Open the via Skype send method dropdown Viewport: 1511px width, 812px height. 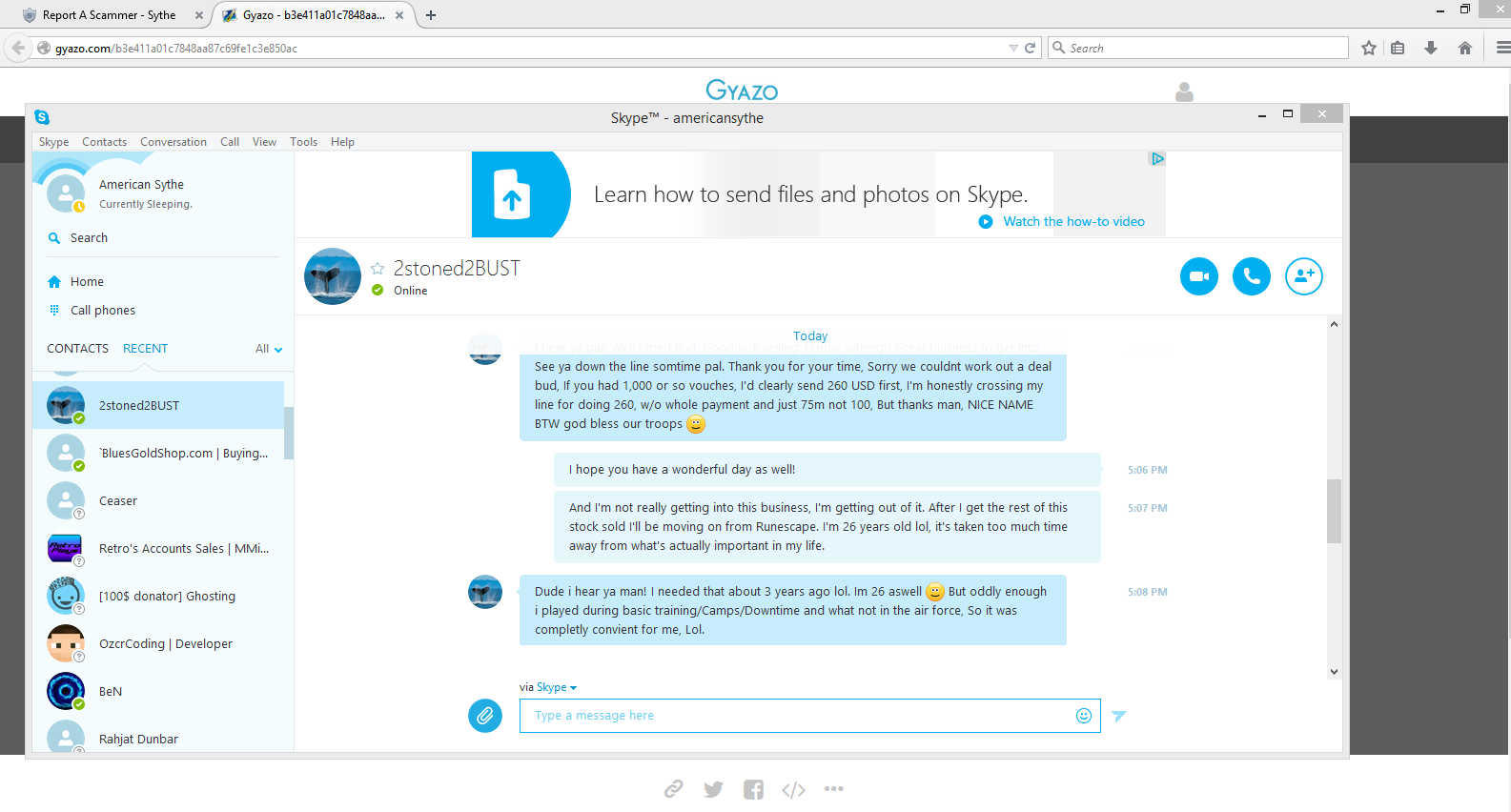557,687
